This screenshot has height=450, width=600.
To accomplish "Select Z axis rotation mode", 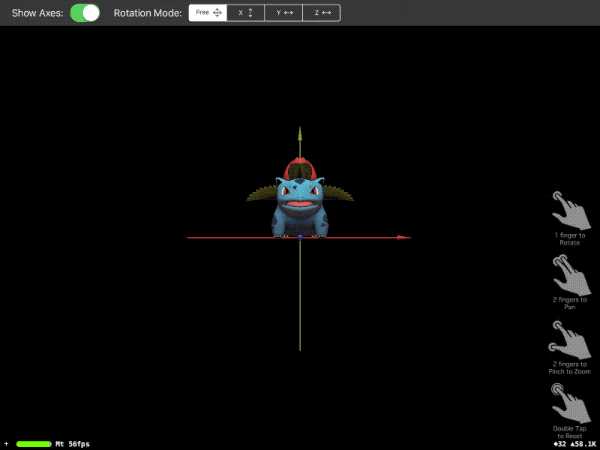I will 321,13.
